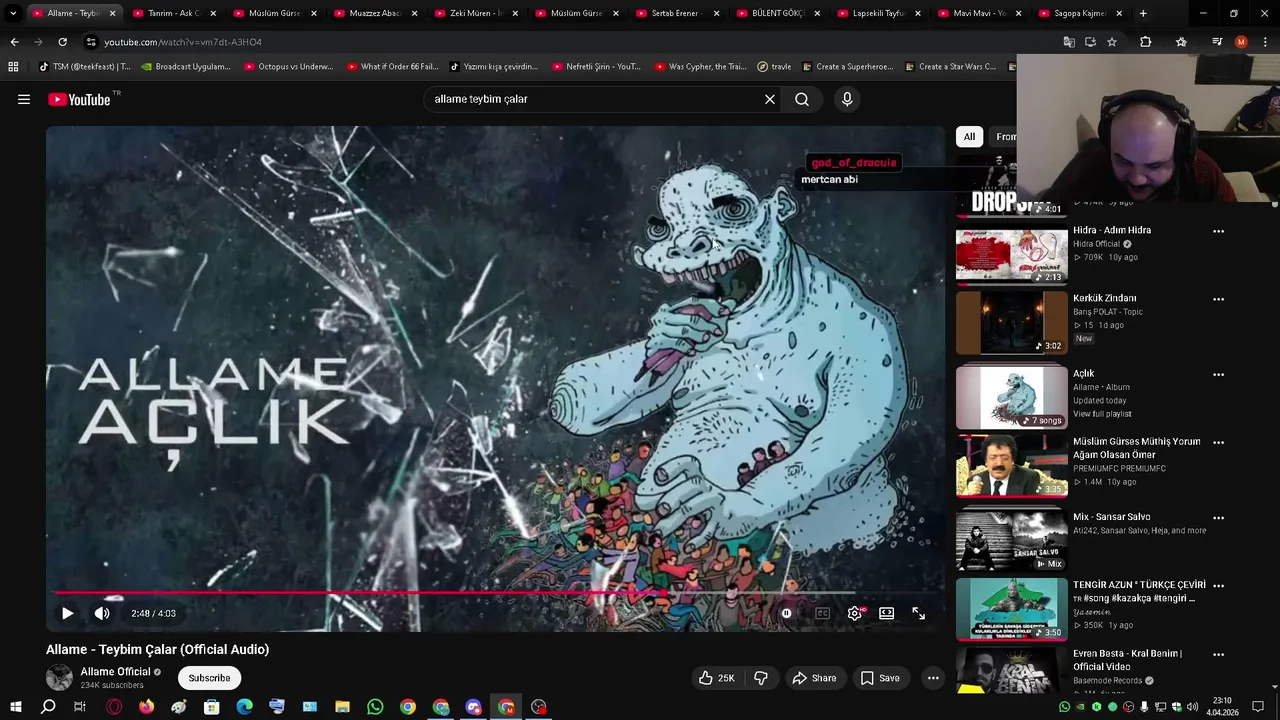Open the Chrome profile avatar M
The image size is (1280, 720).
pyautogui.click(x=1241, y=42)
